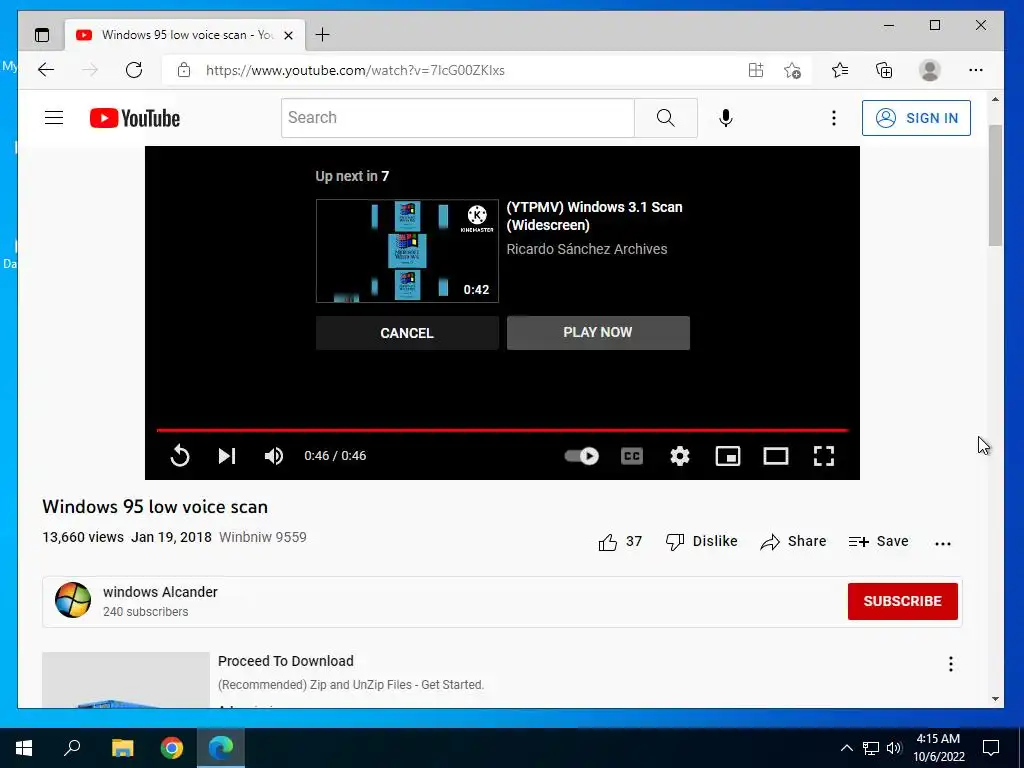
Task: Cancel the up next autoplay
Action: click(x=407, y=333)
